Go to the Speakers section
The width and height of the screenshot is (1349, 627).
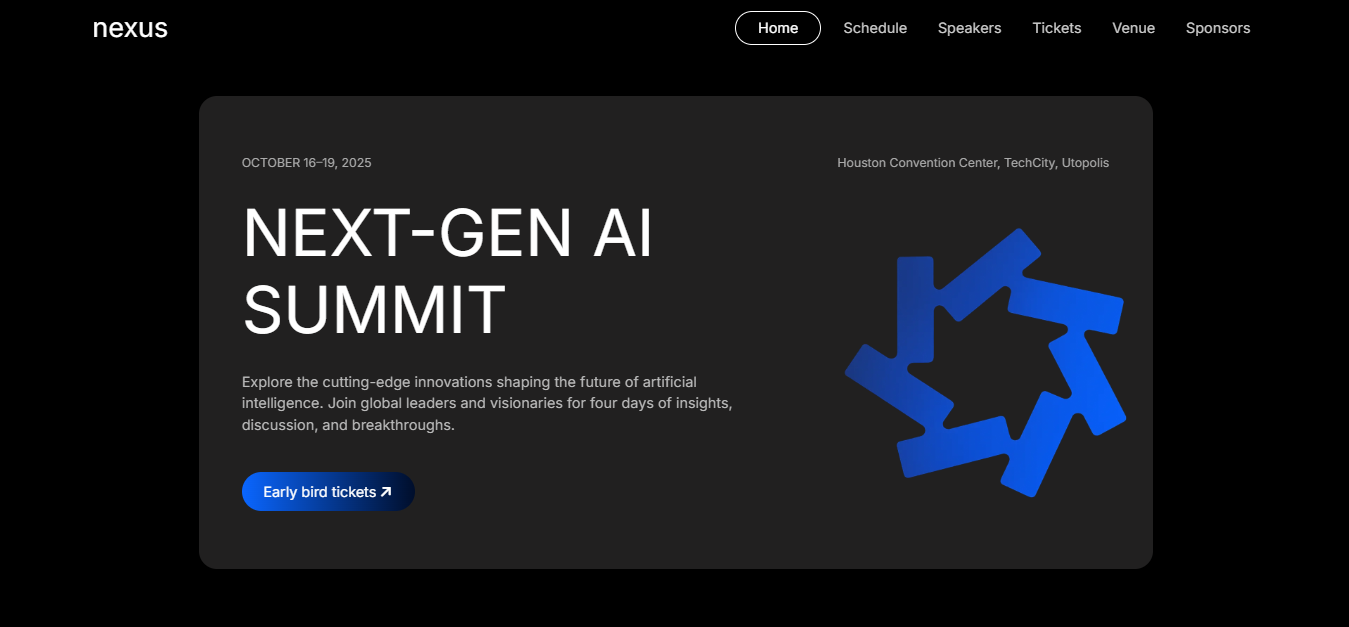(x=969, y=28)
